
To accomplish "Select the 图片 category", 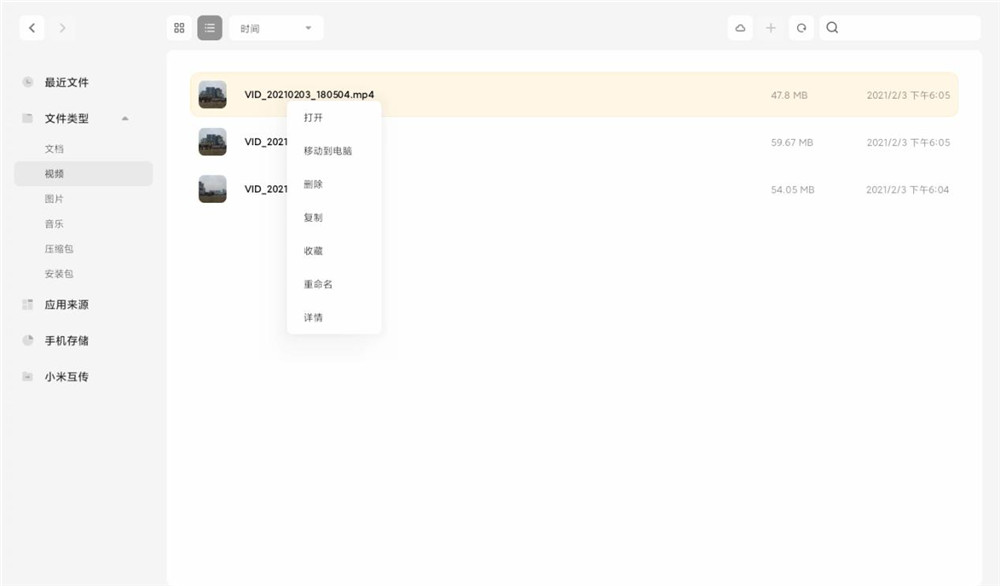I will [x=55, y=198].
